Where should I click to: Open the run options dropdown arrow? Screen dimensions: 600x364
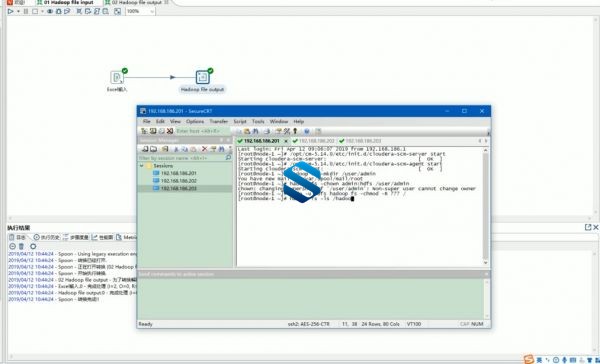pos(18,11)
